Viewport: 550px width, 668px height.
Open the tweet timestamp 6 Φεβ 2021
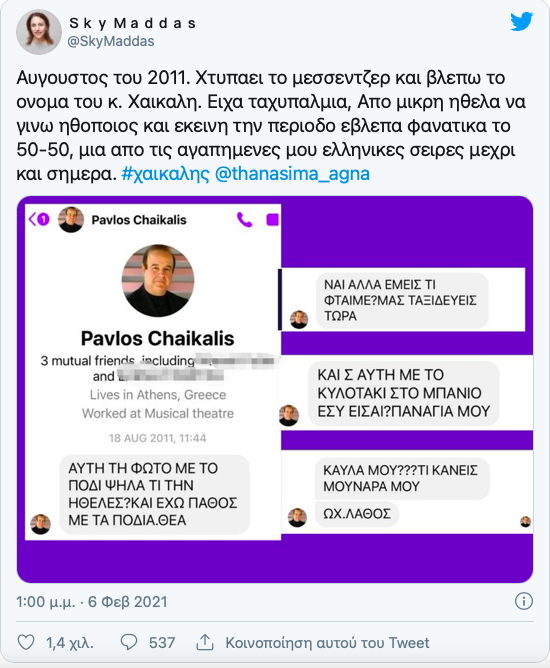[x=127, y=602]
